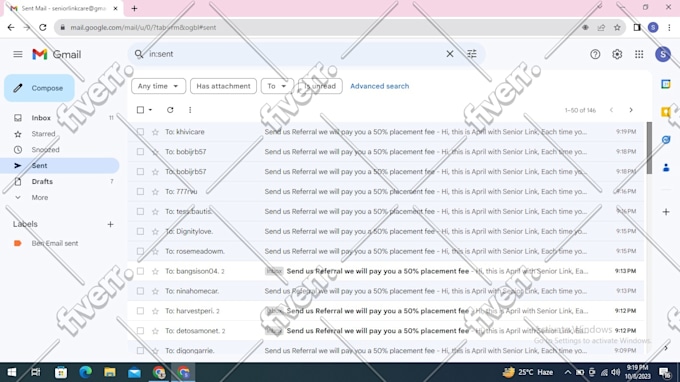The height and width of the screenshot is (382, 680).
Task: Open the select dropdown arrow beside select-all
Action: 150,110
